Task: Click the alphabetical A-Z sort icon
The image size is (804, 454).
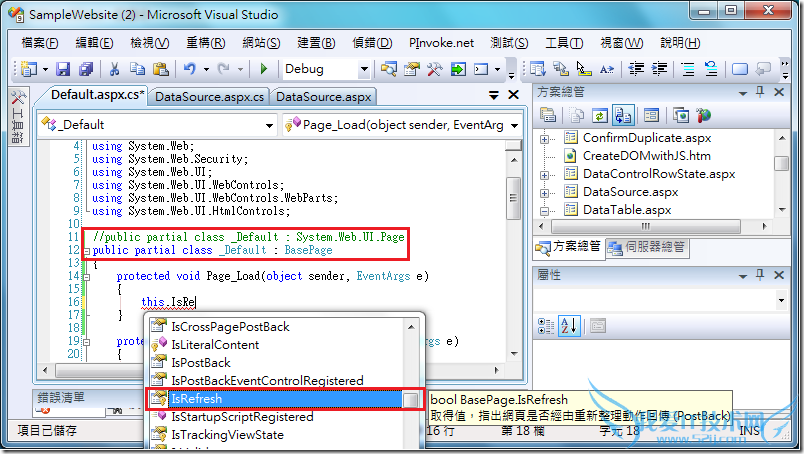Action: 569,325
